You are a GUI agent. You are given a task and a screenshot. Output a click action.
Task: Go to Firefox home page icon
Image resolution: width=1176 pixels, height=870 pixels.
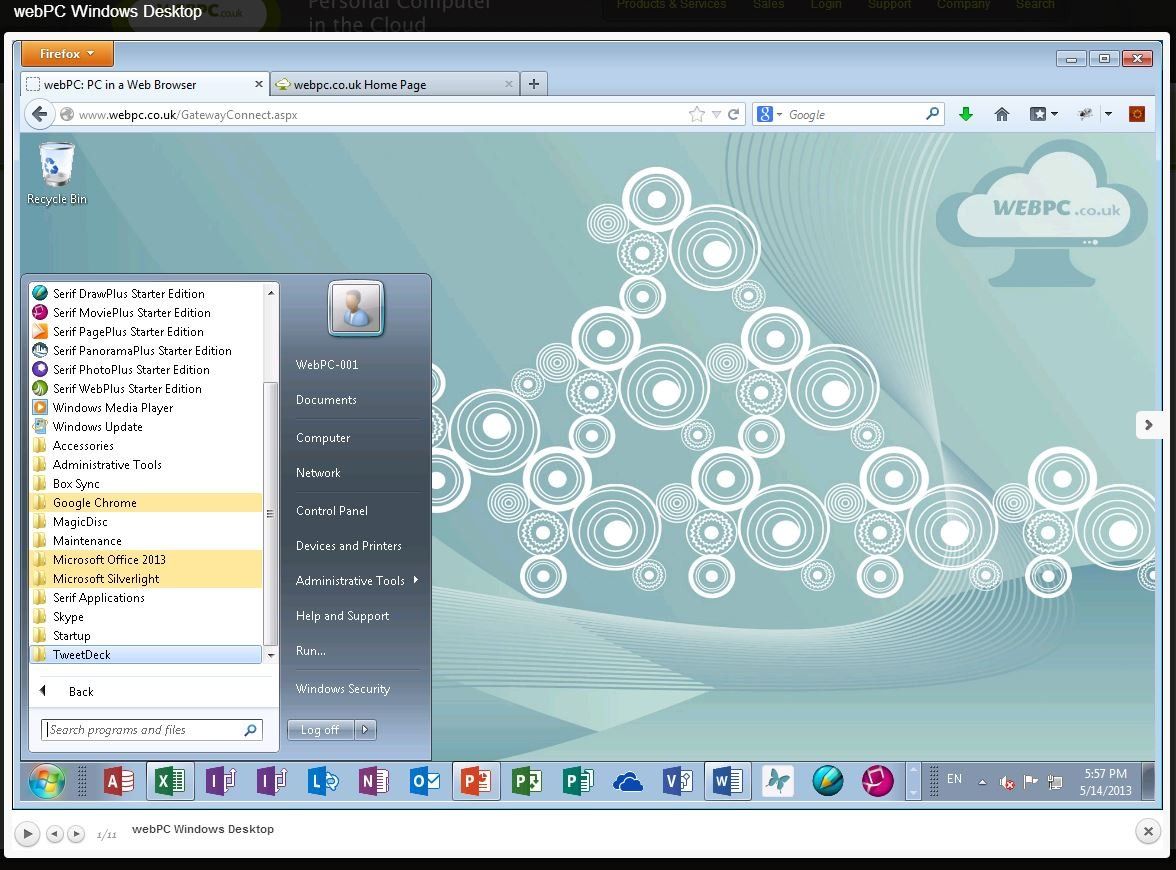1001,114
